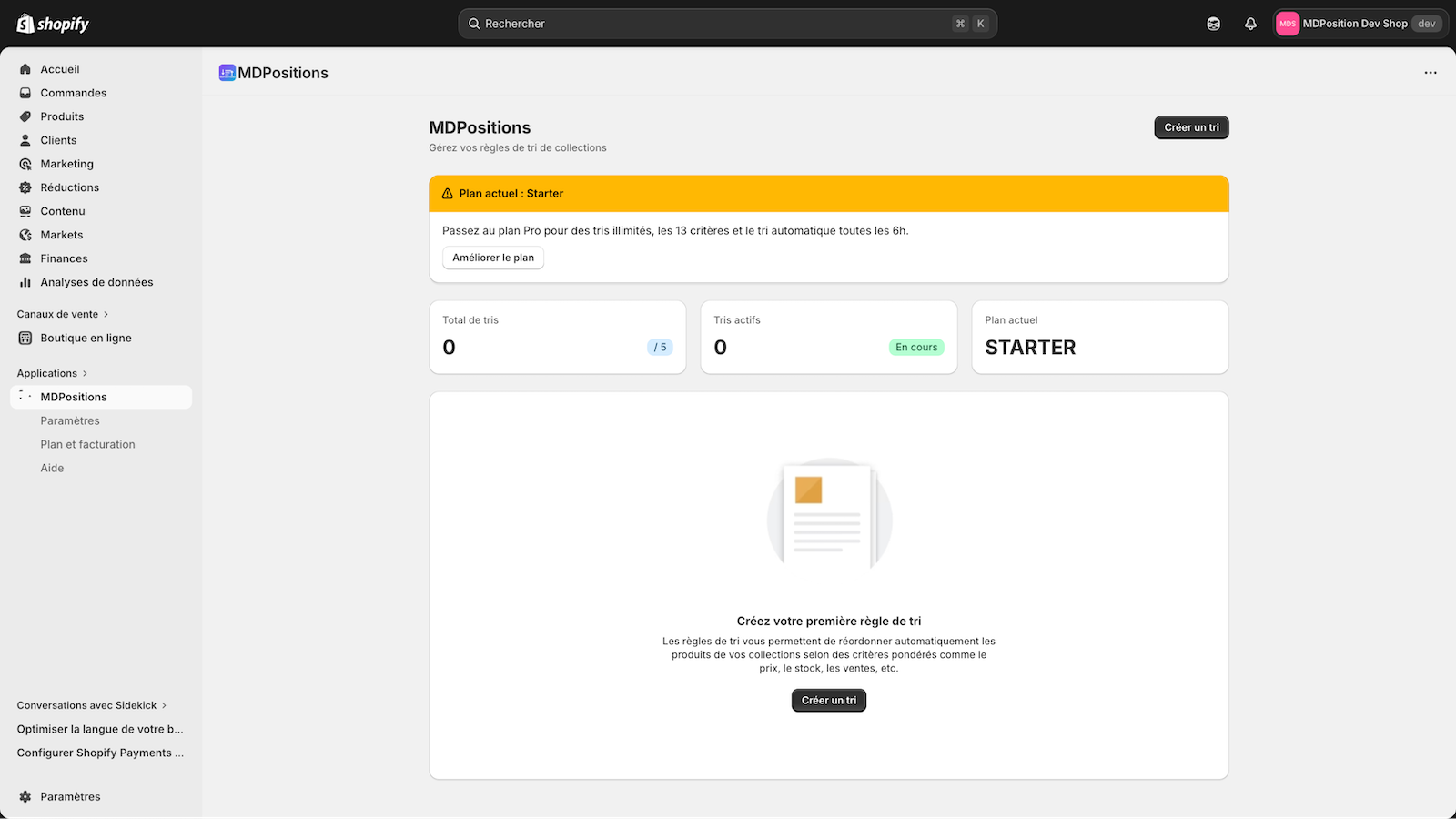Open the Réductions discount icon

25,187
